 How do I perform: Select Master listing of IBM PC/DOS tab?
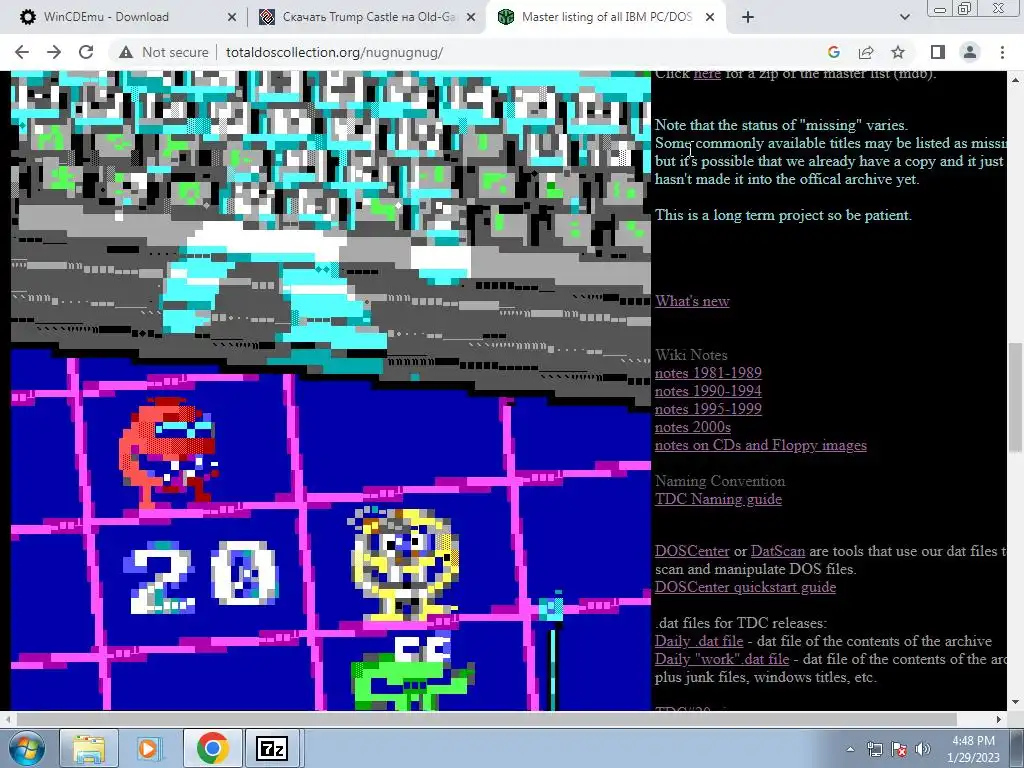pos(607,17)
